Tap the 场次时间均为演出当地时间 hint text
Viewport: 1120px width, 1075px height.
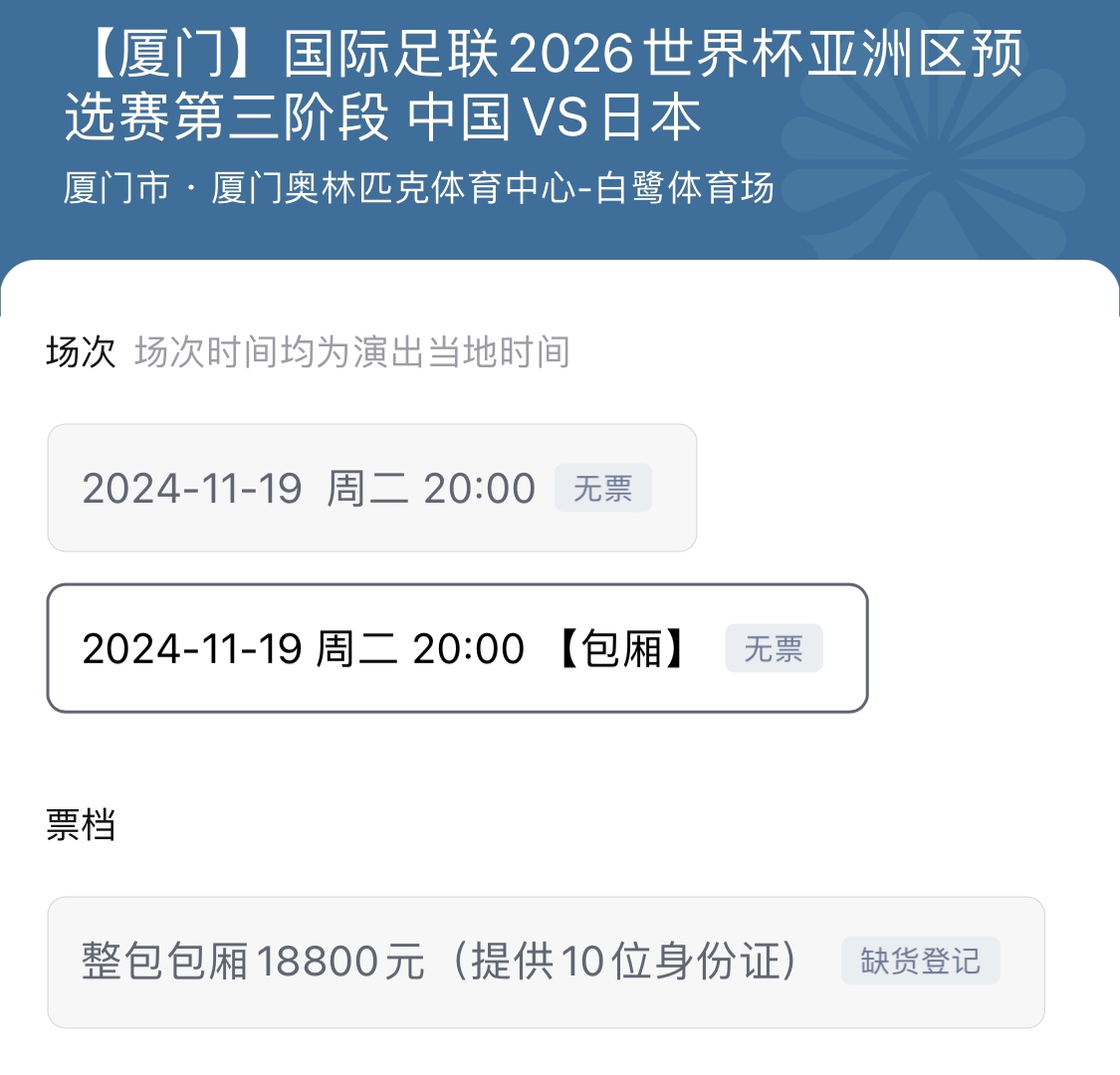coord(351,352)
